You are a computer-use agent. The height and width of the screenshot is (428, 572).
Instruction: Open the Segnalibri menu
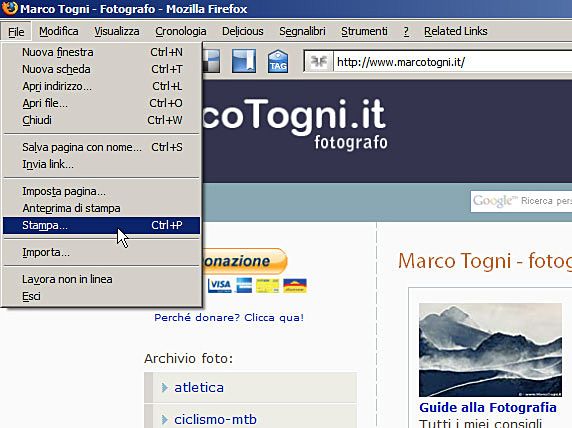tap(302, 31)
